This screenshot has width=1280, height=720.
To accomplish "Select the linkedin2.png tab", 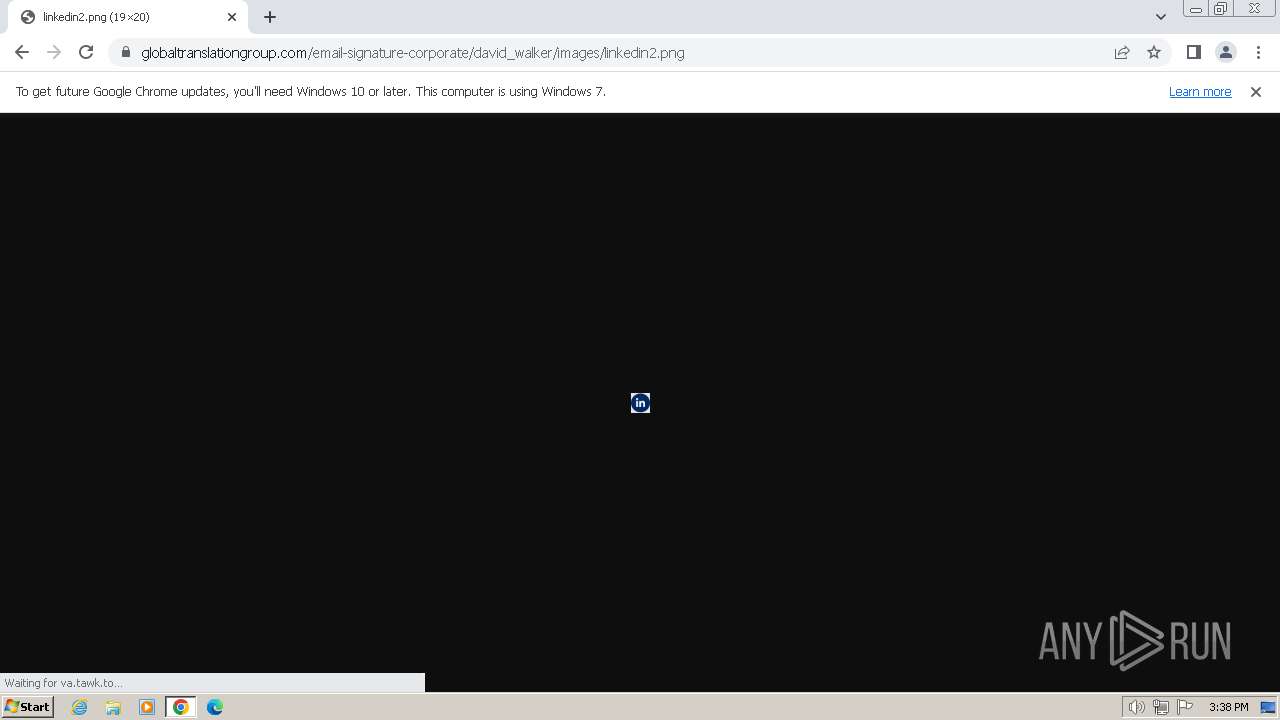I will (x=128, y=17).
